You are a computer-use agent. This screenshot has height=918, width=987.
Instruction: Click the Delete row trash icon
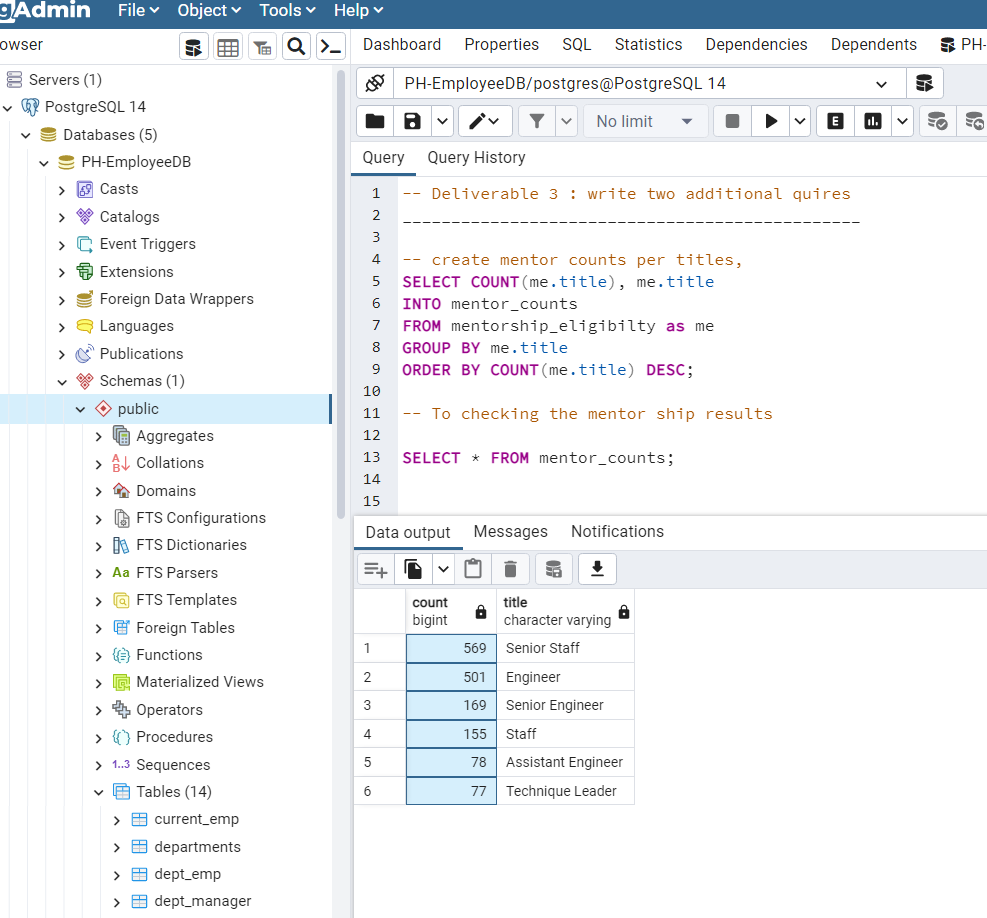coord(510,569)
